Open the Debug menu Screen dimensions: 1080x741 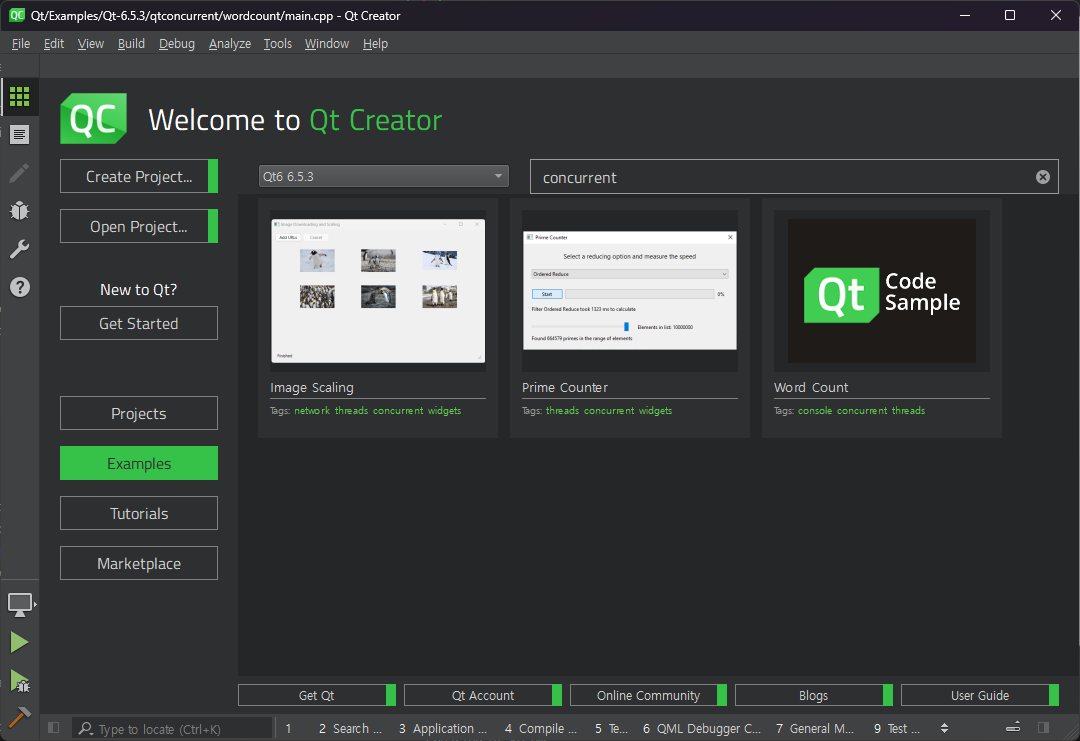coord(177,43)
